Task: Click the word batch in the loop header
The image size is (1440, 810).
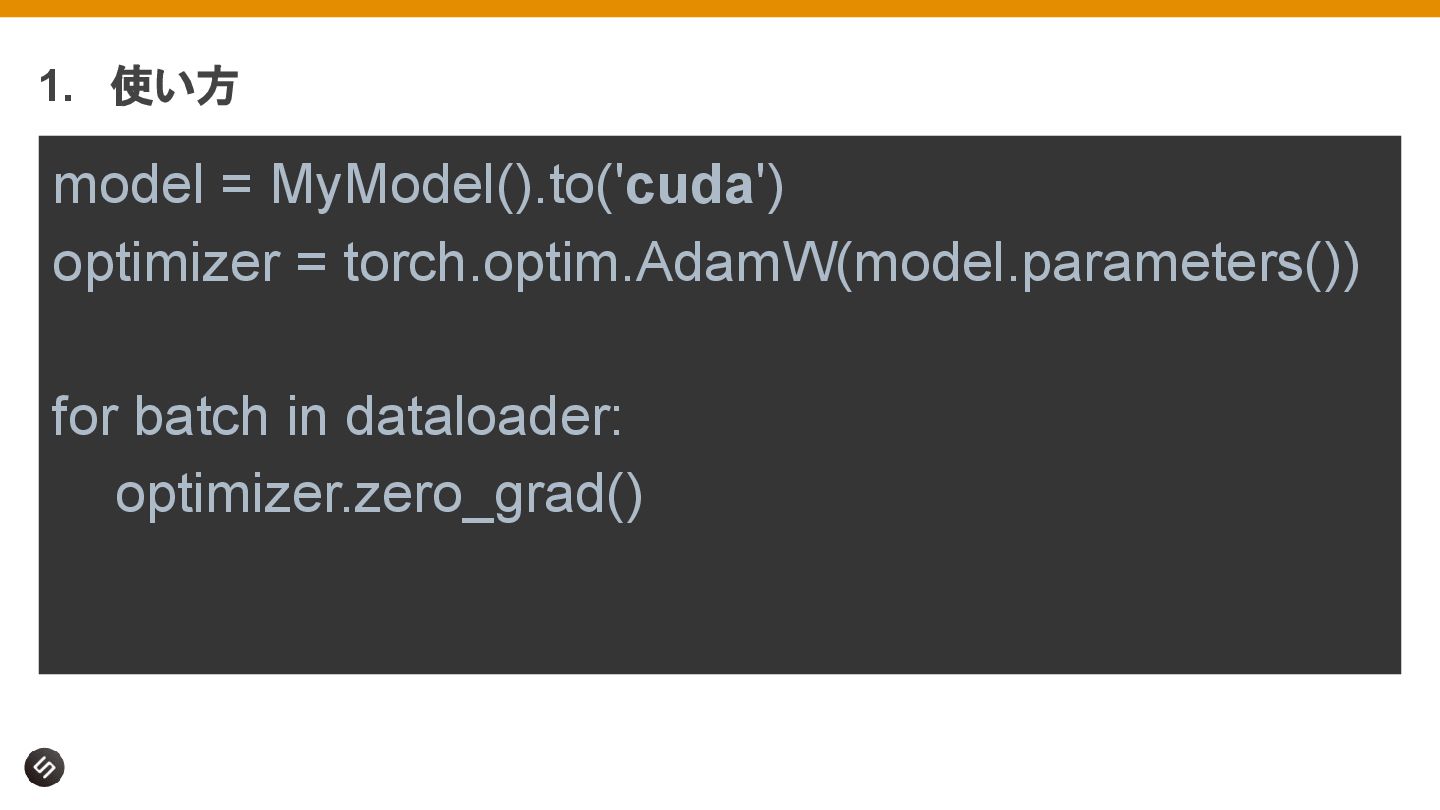Action: (201, 416)
